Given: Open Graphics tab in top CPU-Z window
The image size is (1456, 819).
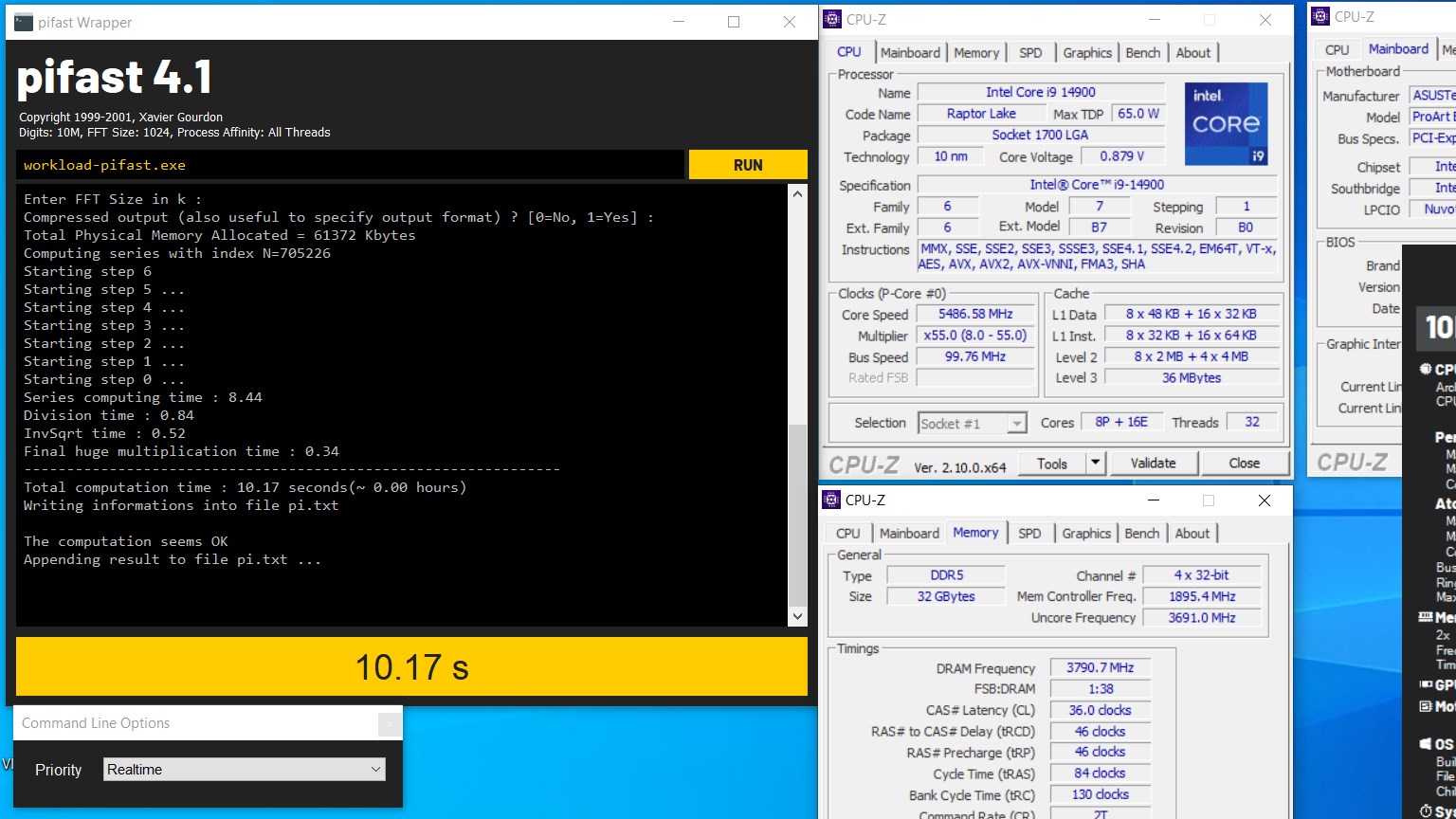Looking at the screenshot, I should 1087,52.
